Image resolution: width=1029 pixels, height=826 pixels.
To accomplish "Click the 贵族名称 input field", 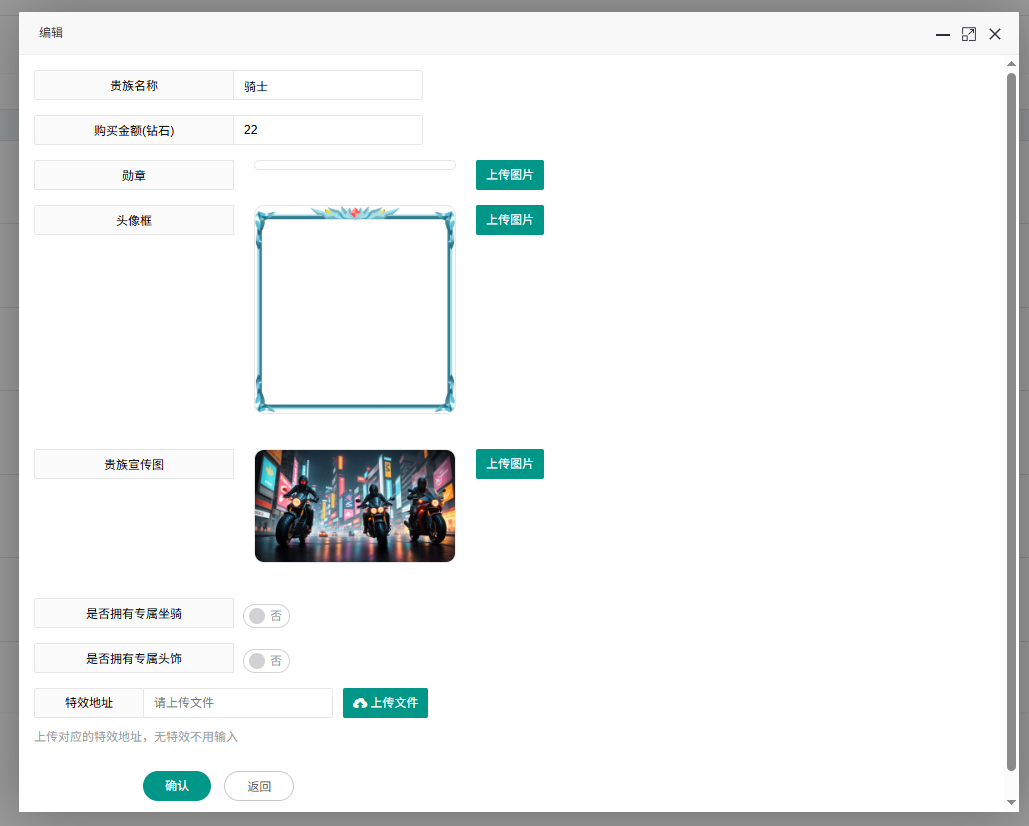I will point(327,86).
